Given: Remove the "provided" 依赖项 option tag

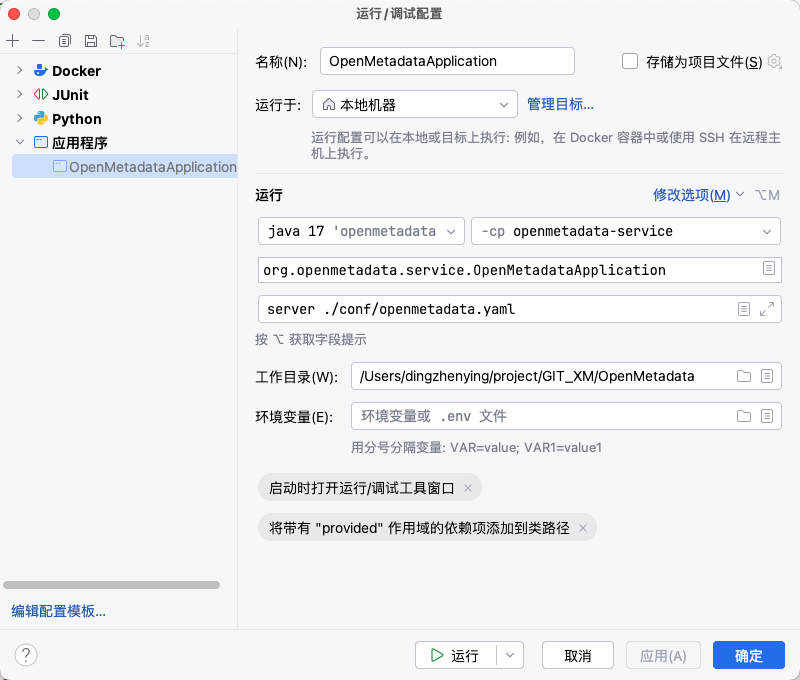Looking at the screenshot, I should (x=583, y=528).
